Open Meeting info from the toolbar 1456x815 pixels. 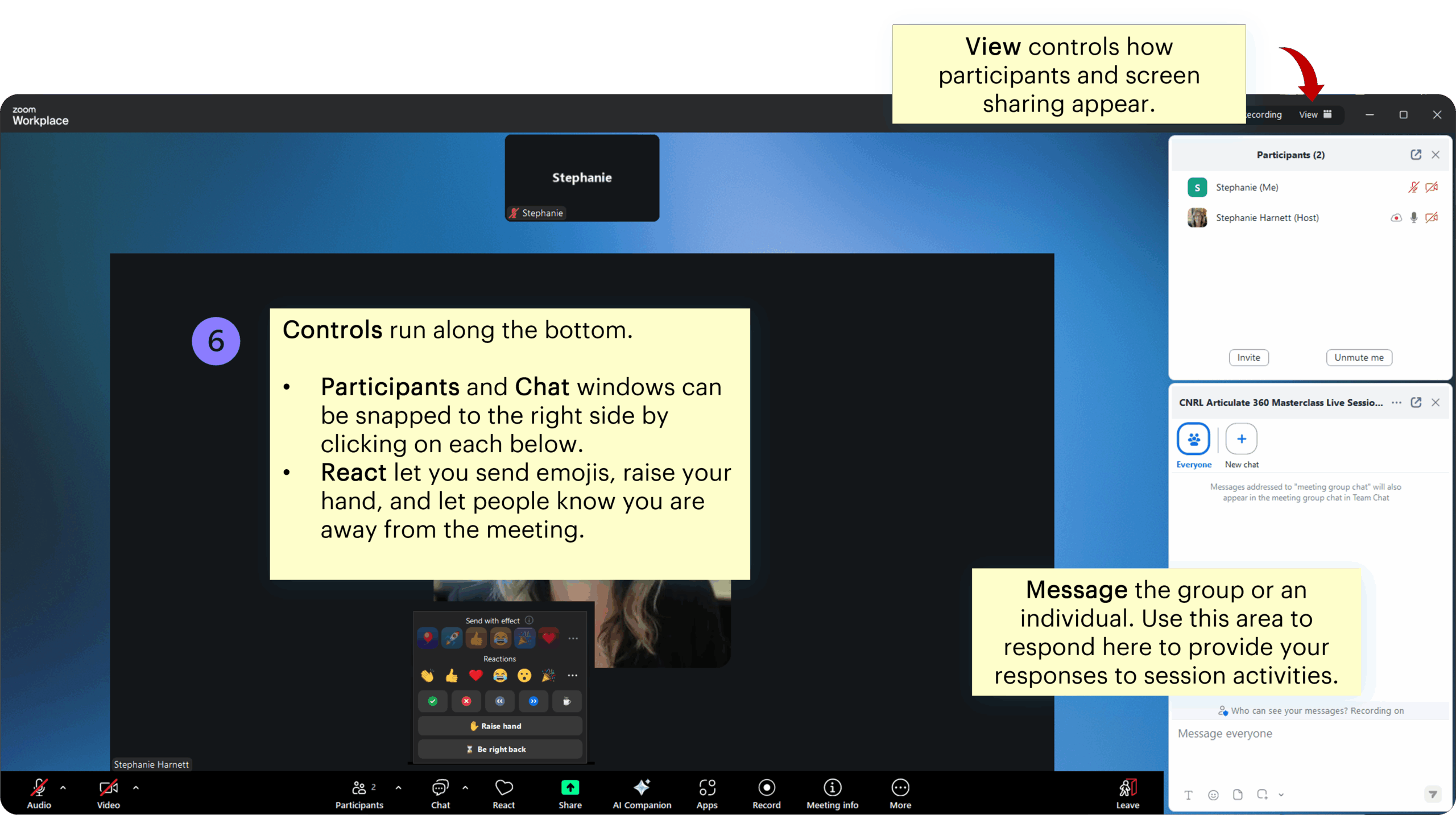click(833, 793)
